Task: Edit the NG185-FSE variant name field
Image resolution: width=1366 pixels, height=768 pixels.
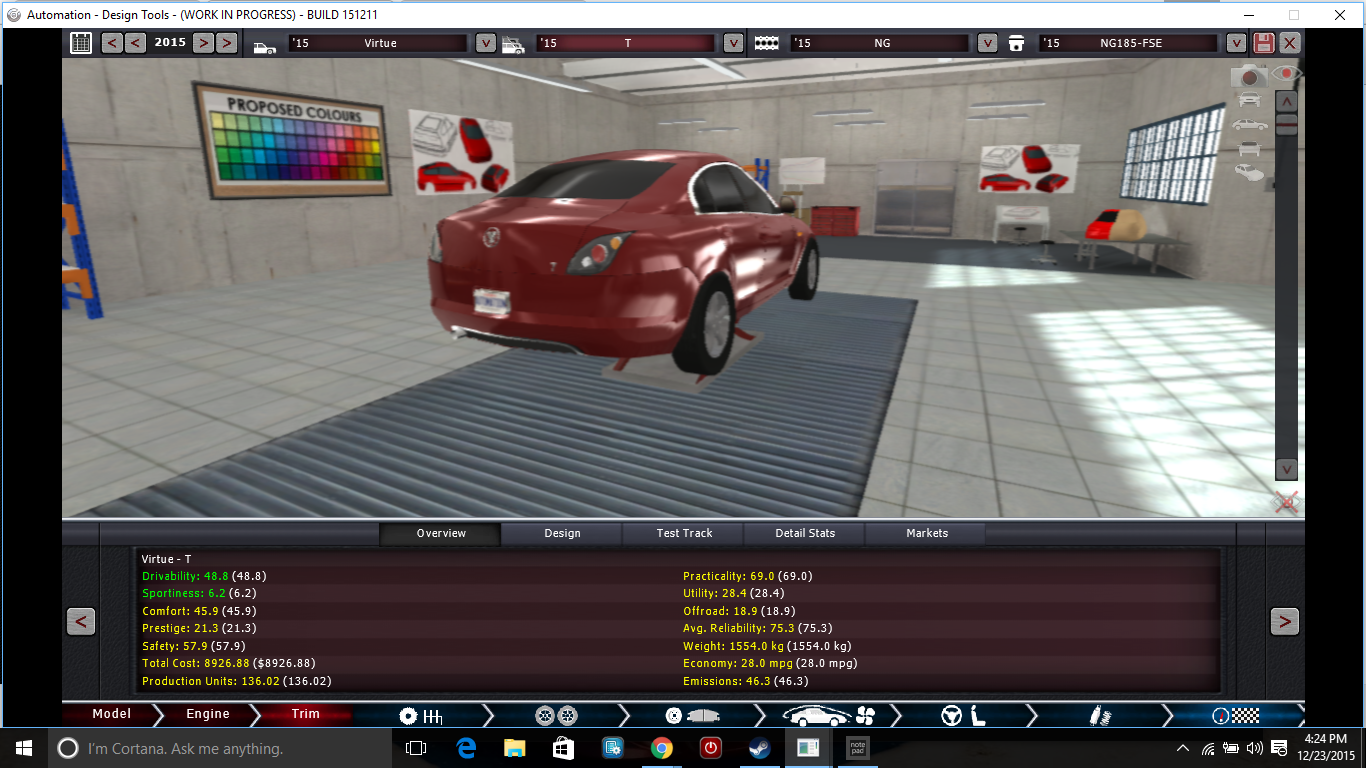Action: (x=1129, y=43)
